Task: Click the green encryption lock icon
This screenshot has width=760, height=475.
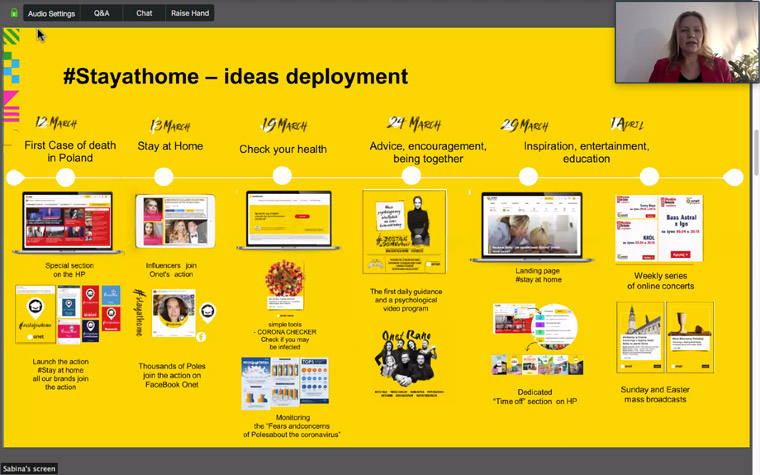Action: (x=14, y=13)
